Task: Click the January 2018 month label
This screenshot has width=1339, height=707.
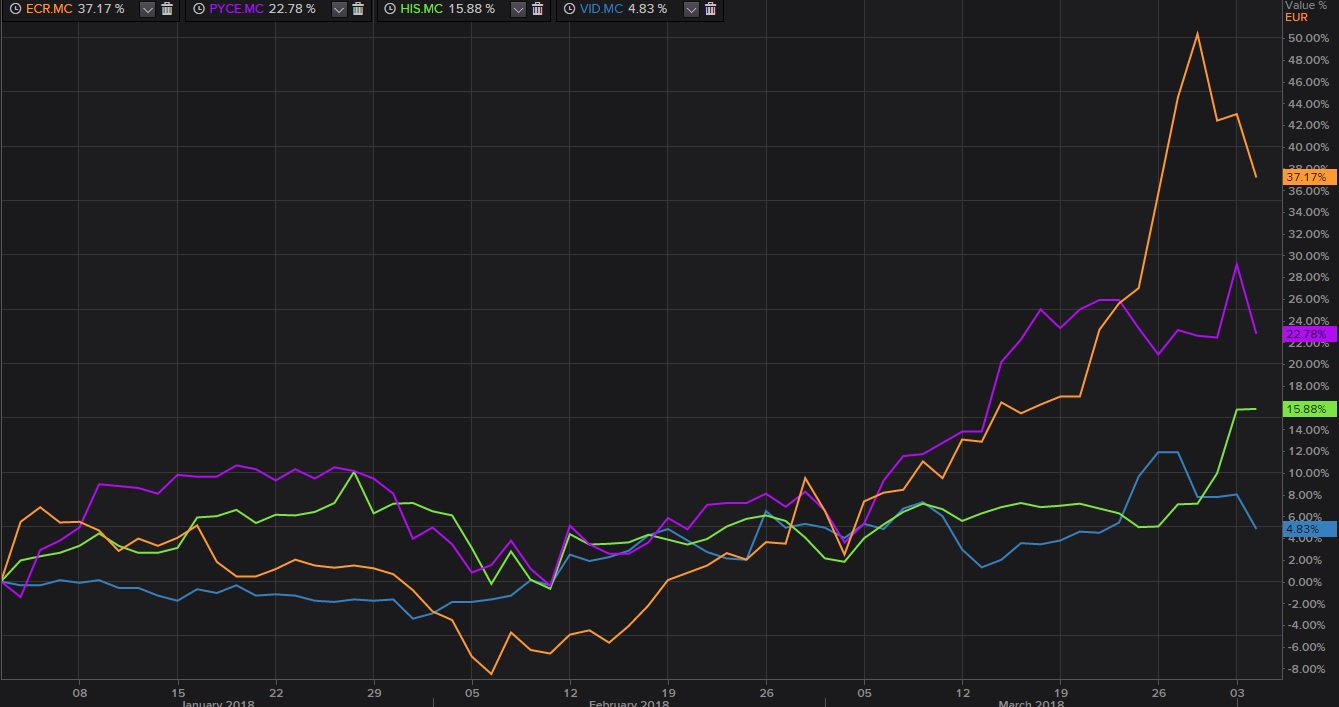Action: point(218,703)
